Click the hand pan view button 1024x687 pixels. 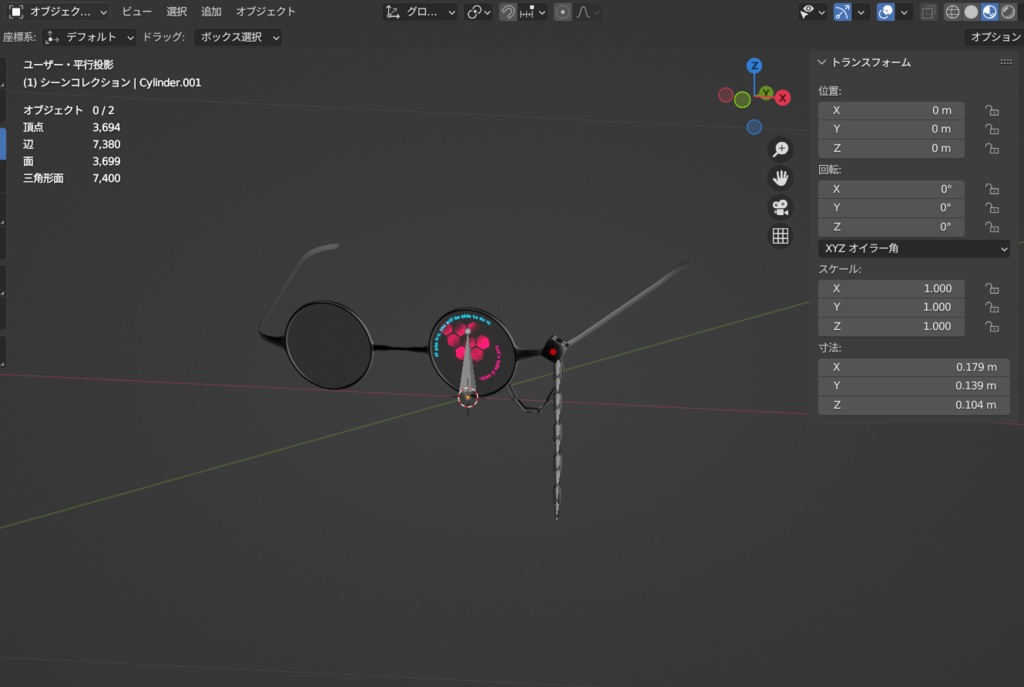click(x=780, y=179)
